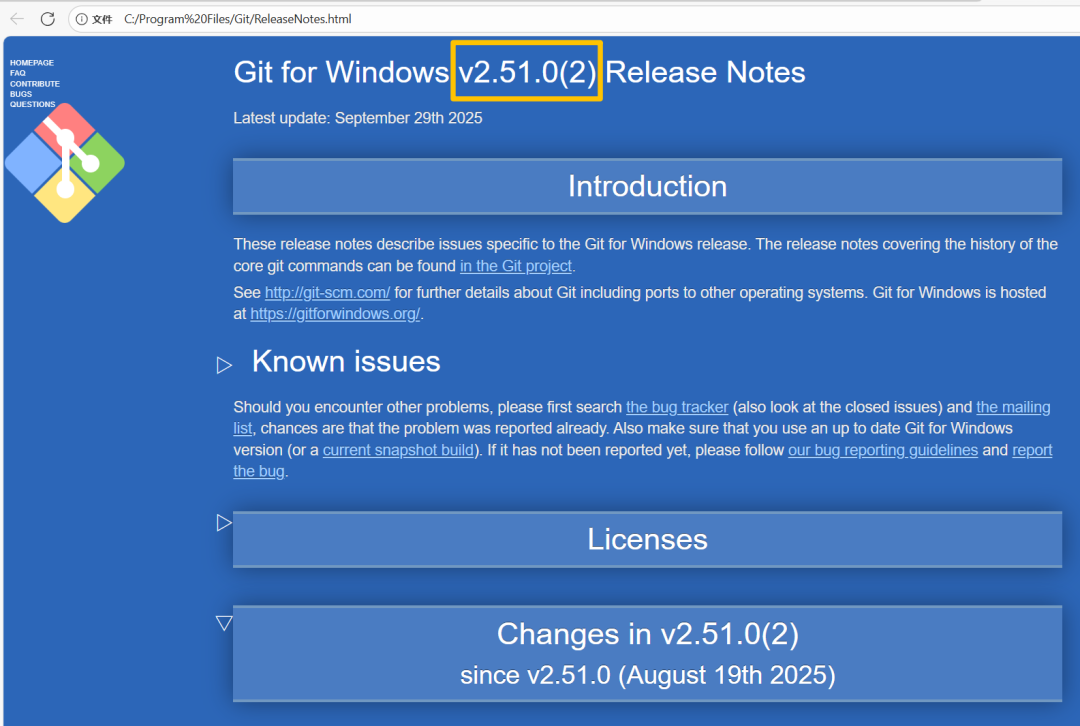
Task: Click the browser back arrow
Action: coord(17,19)
